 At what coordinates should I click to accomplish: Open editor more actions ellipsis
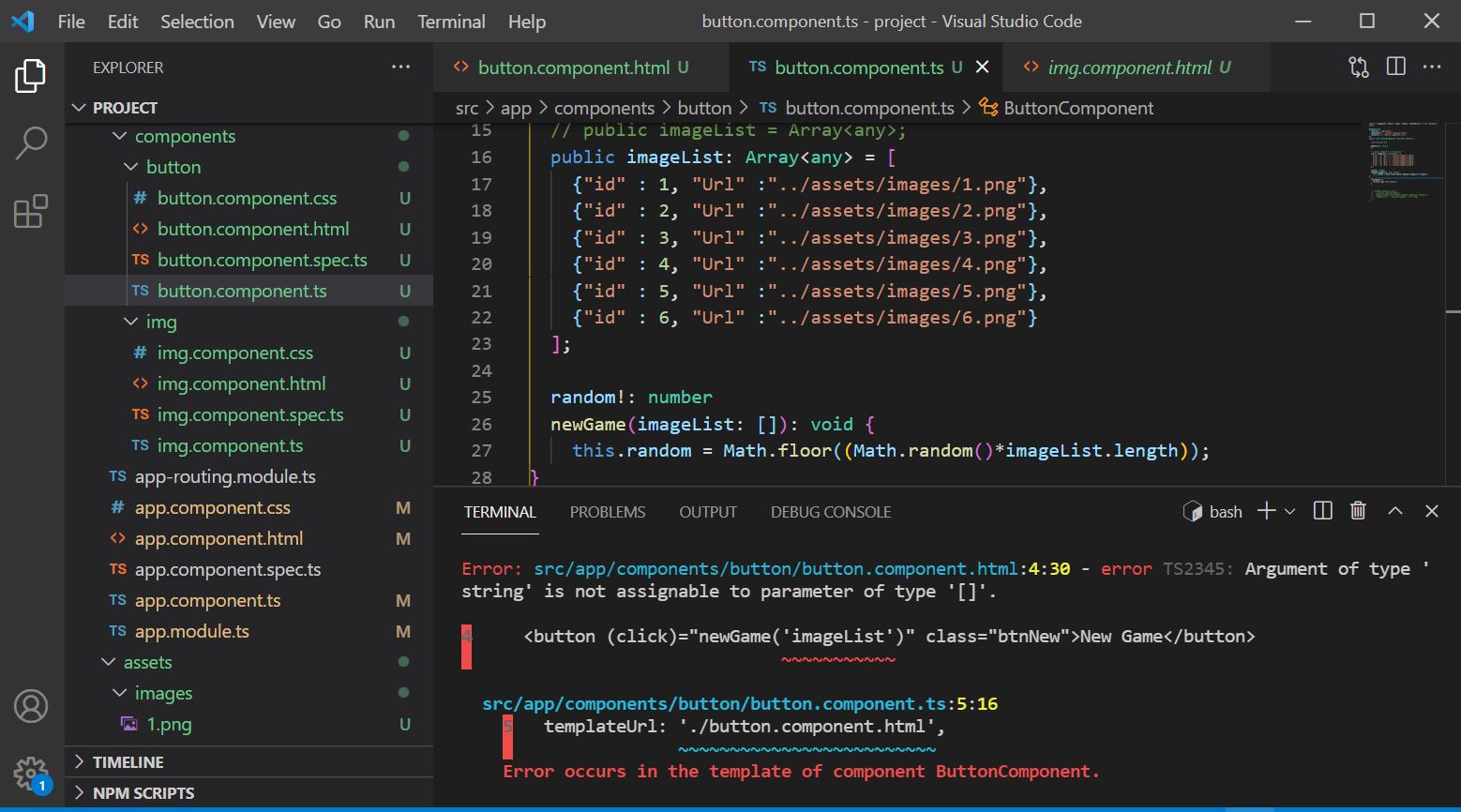point(1432,67)
